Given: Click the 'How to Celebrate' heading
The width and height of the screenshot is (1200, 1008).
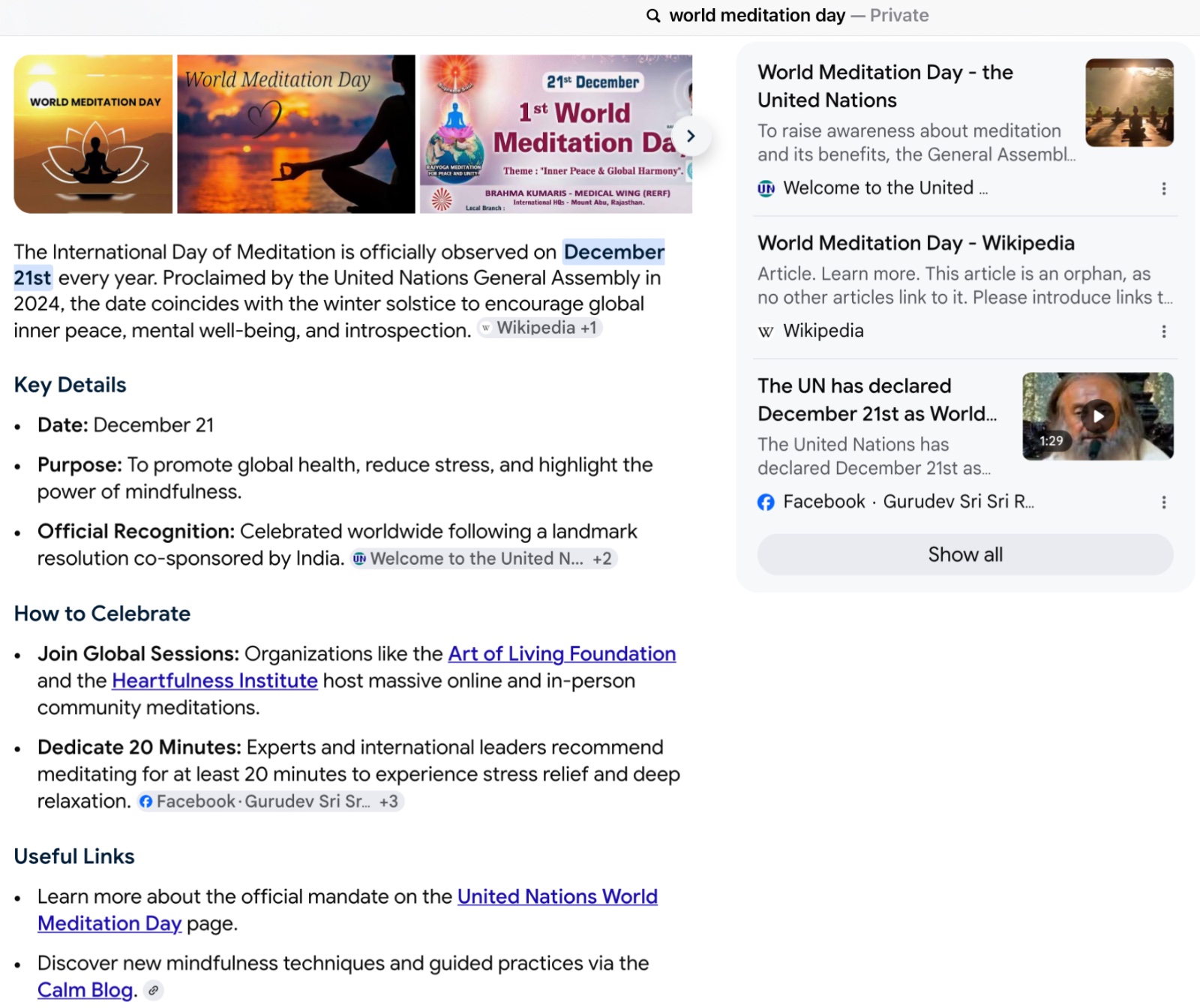Looking at the screenshot, I should tap(102, 613).
